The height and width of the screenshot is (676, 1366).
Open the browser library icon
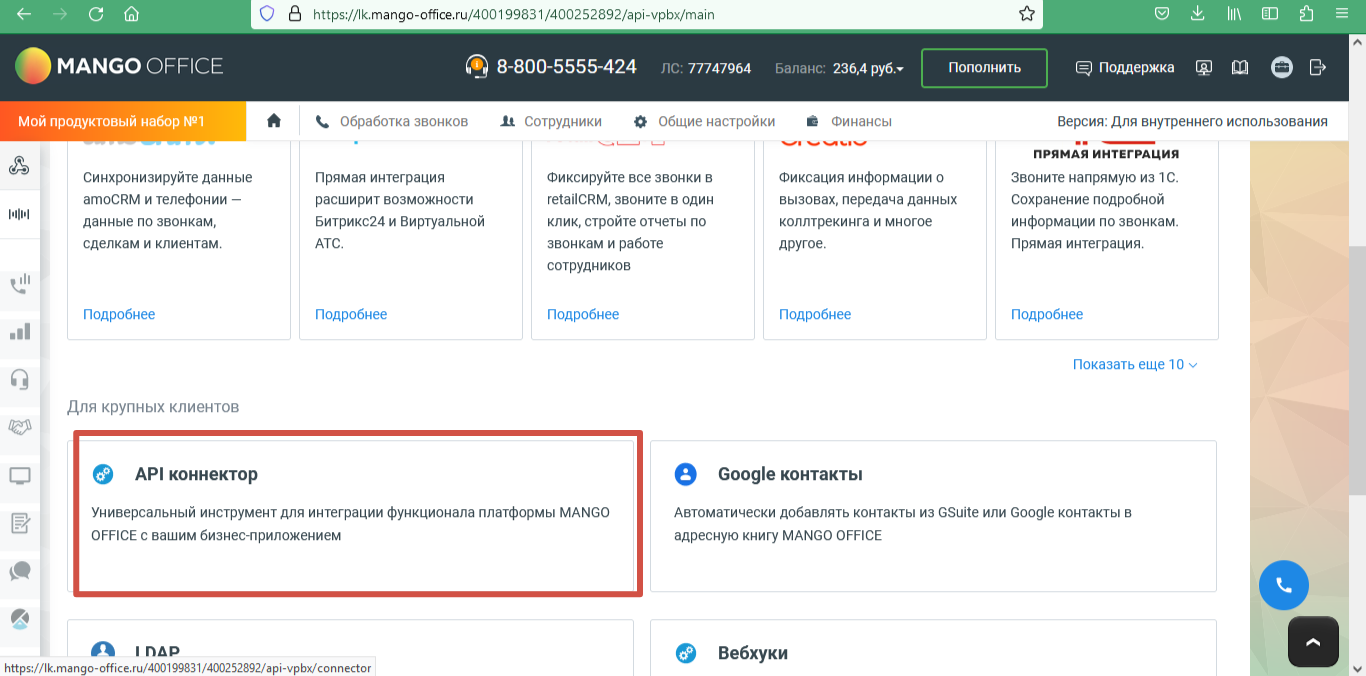point(1234,15)
